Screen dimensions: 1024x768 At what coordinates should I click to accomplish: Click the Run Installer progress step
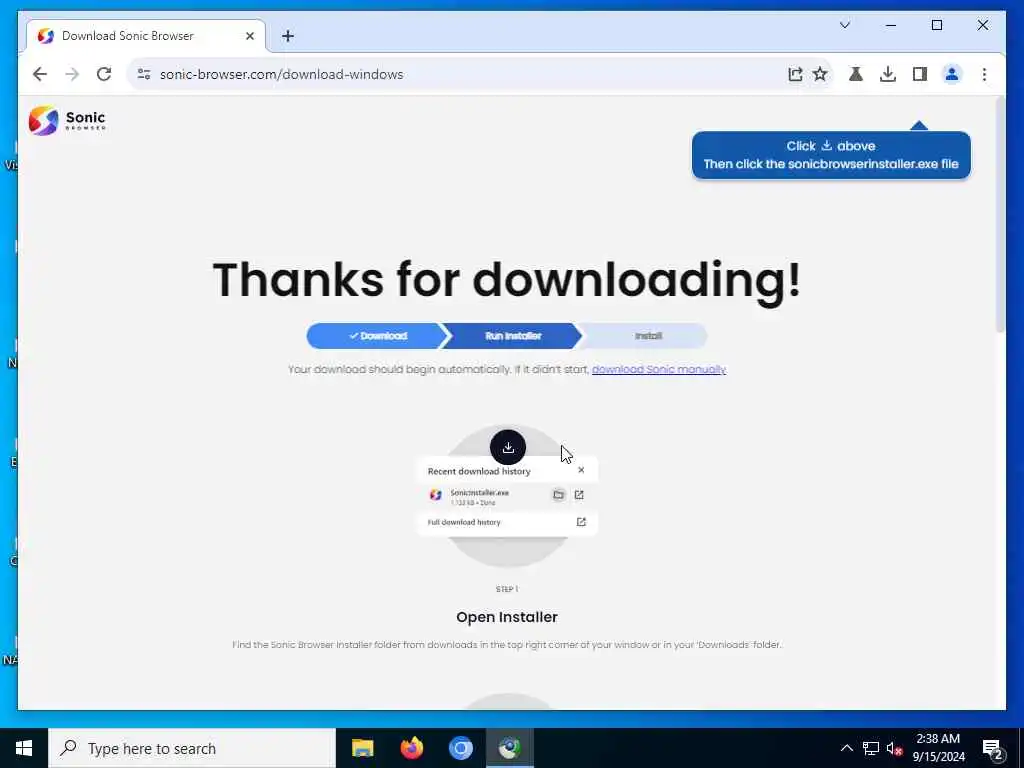pos(513,336)
